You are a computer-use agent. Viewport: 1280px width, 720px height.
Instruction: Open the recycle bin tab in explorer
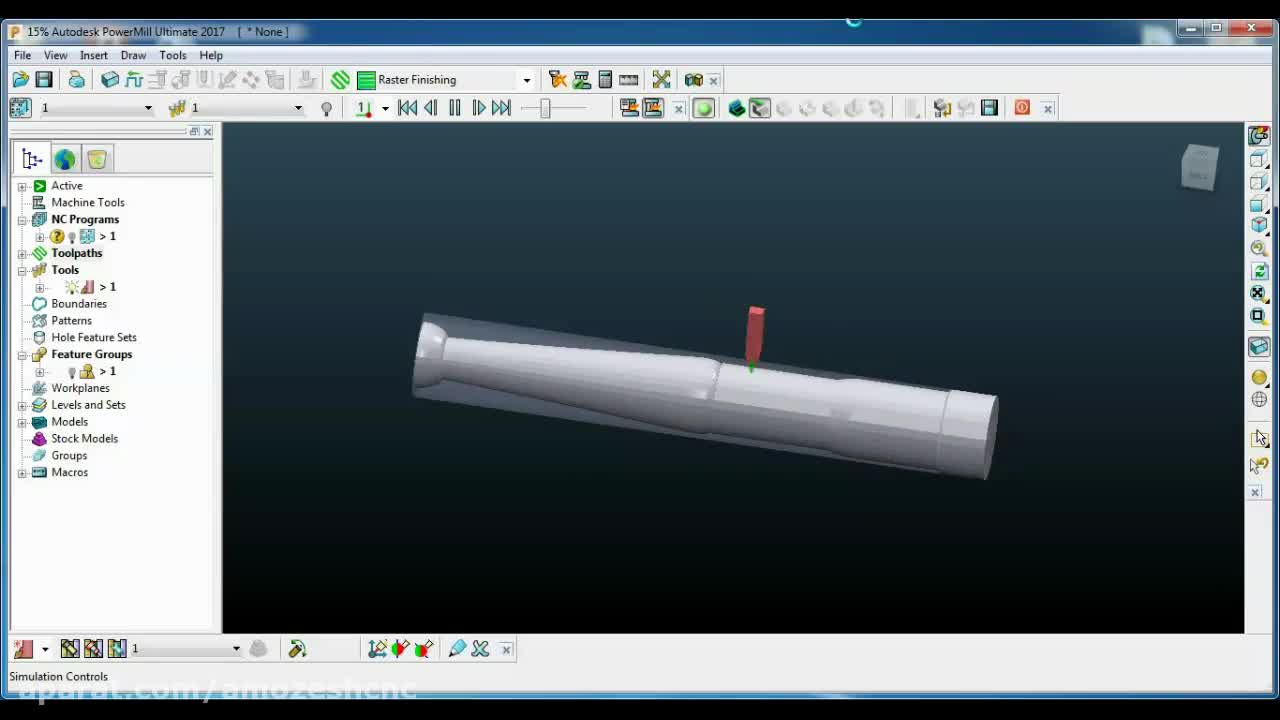pyautogui.click(x=97, y=159)
